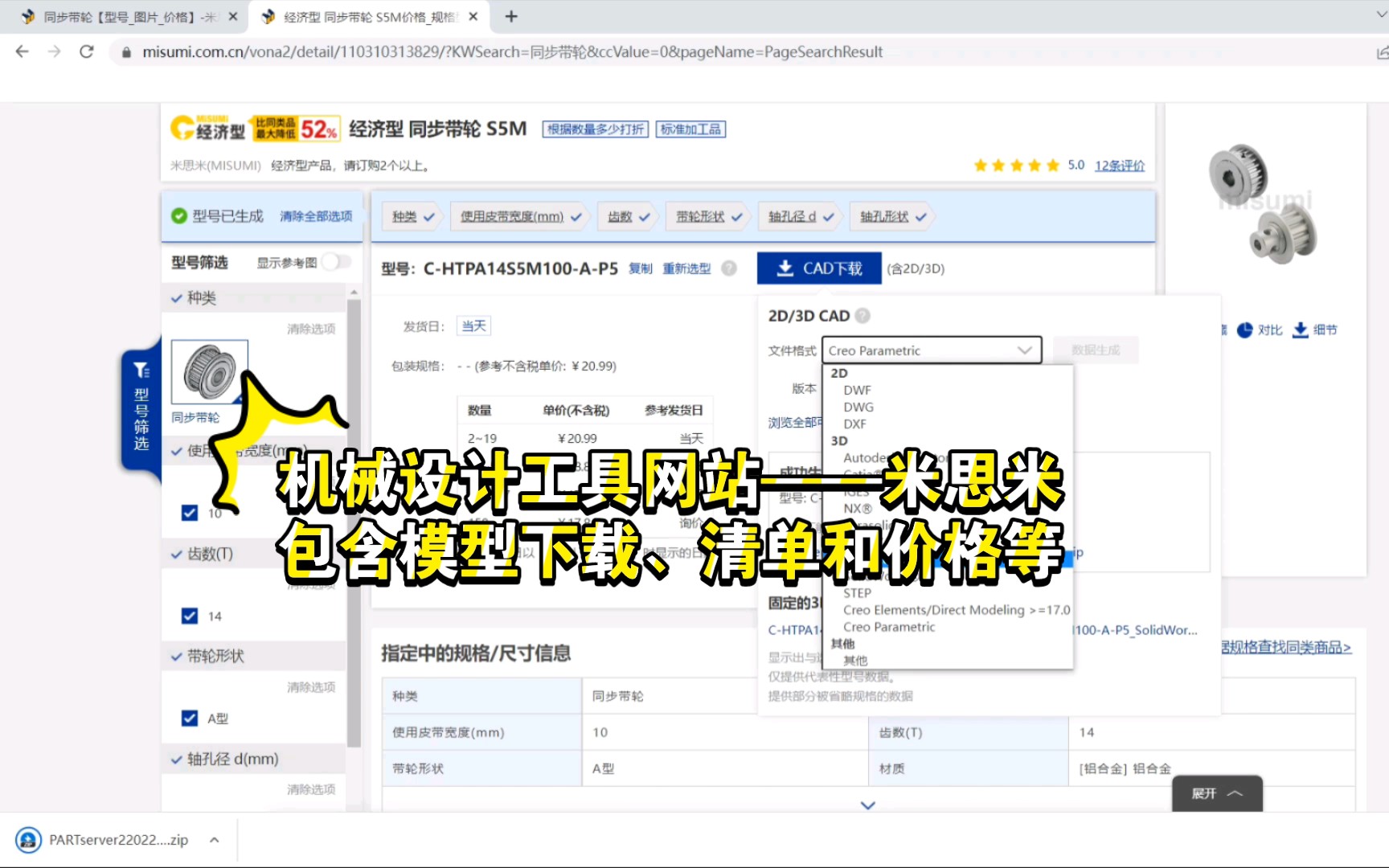Choose Creo Parametric in the dropdown list
Viewport: 1389px width, 868px height.
[889, 627]
